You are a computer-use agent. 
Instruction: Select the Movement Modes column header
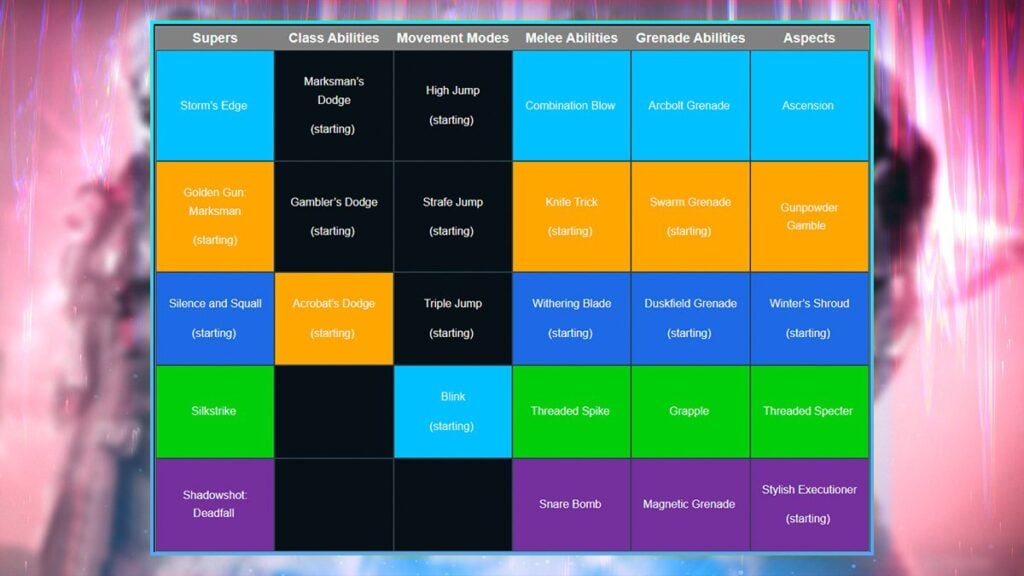(x=452, y=38)
